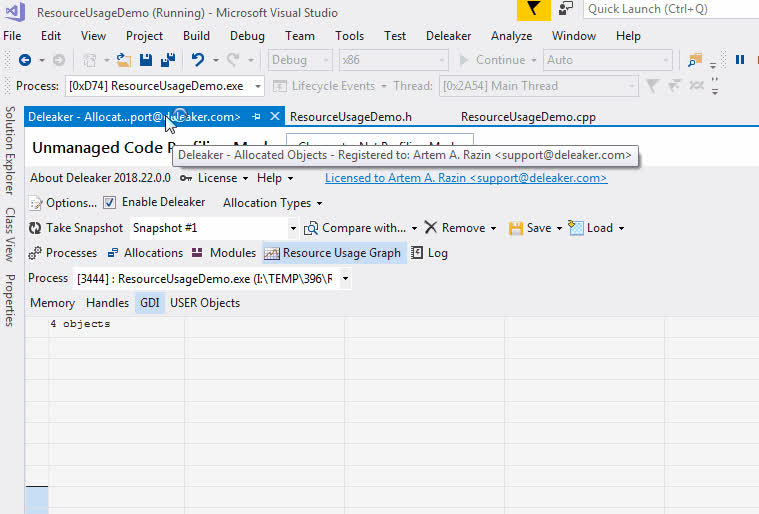The image size is (759, 514).
Task: Open the Deleaker Help dropdown
Action: click(x=275, y=178)
